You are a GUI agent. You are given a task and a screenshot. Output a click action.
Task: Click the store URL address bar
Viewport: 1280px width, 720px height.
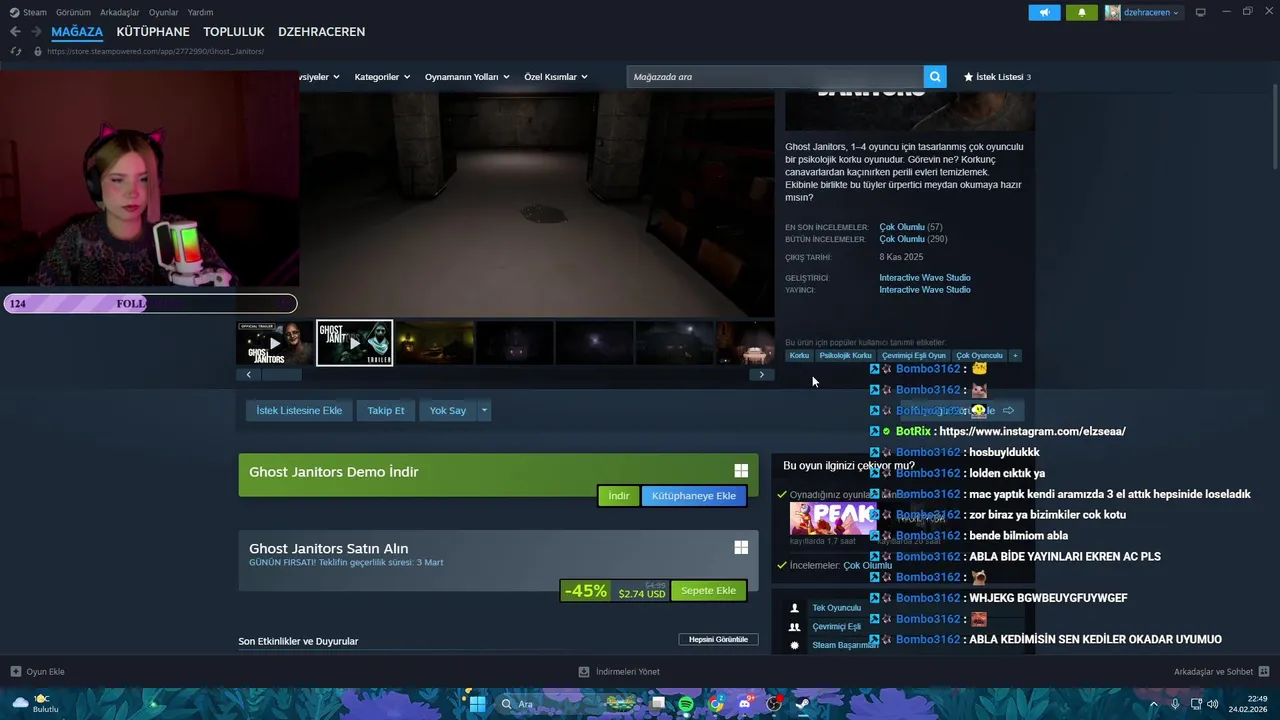coord(155,51)
